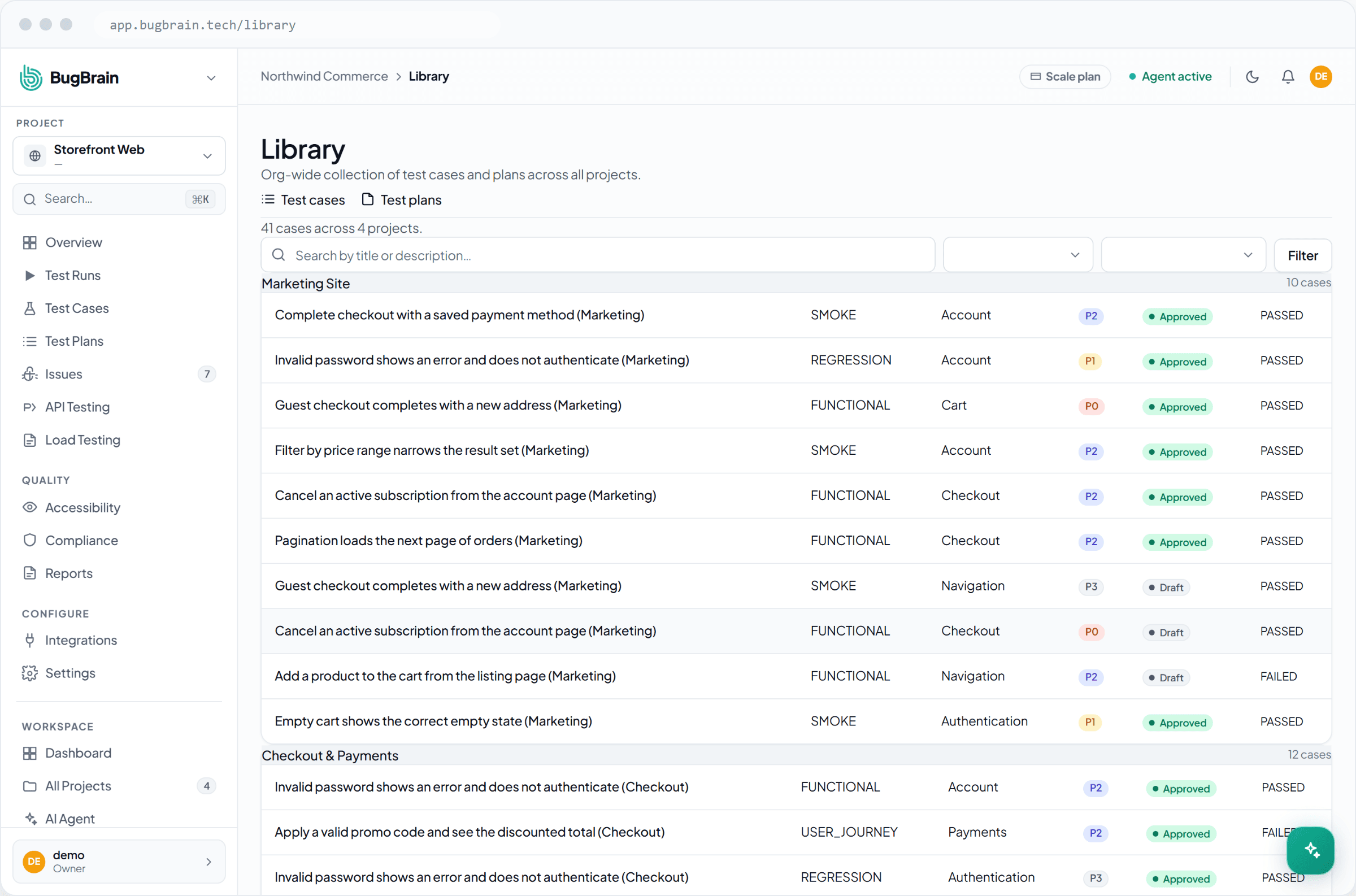The image size is (1356, 896).
Task: Open the Storefront Web project dropdown
Action: tap(119, 155)
